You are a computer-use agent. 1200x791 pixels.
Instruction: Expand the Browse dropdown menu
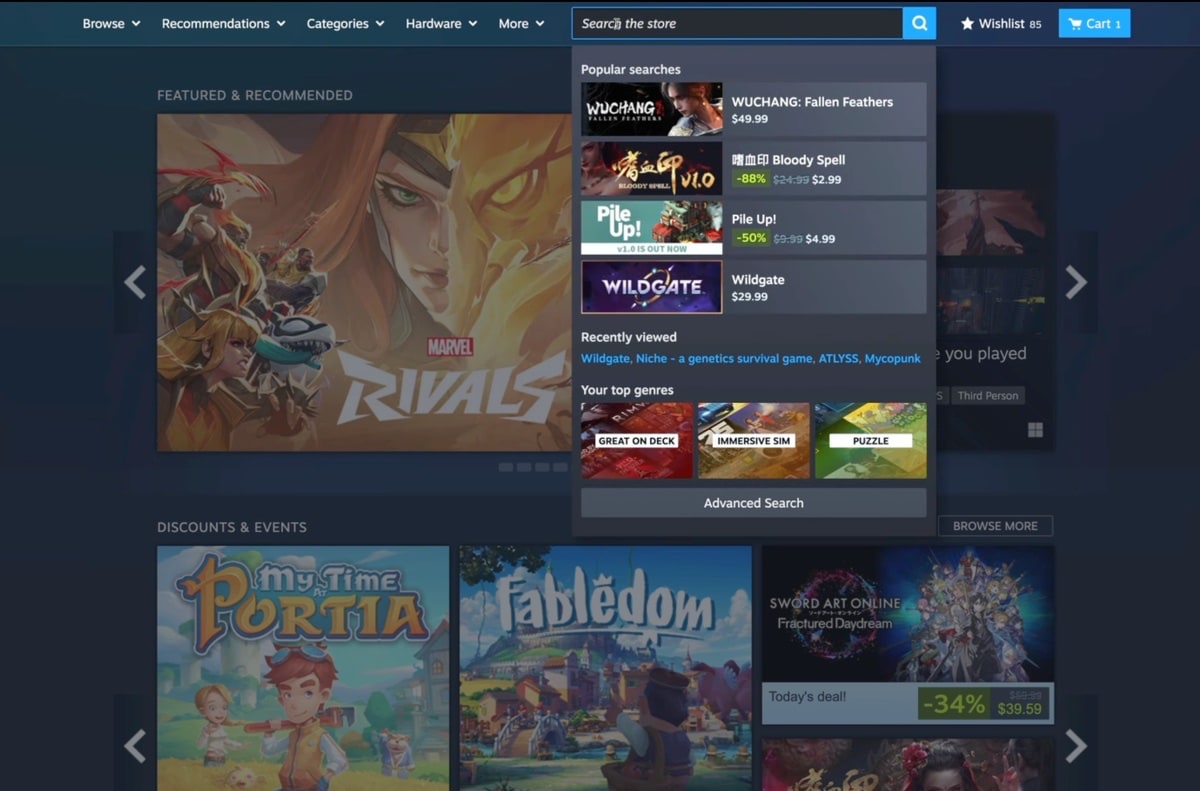tap(111, 23)
